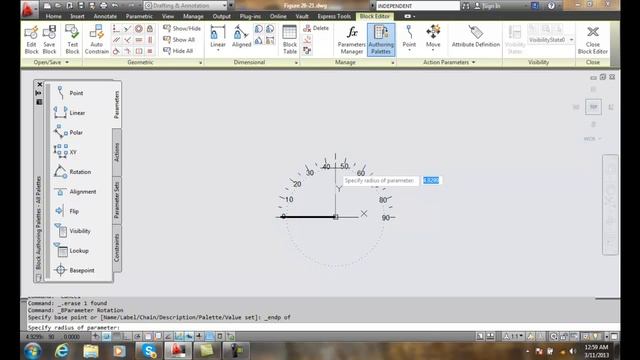640x360 pixels.
Task: Open the Parametric ribbon tab
Action: click(x=139, y=16)
